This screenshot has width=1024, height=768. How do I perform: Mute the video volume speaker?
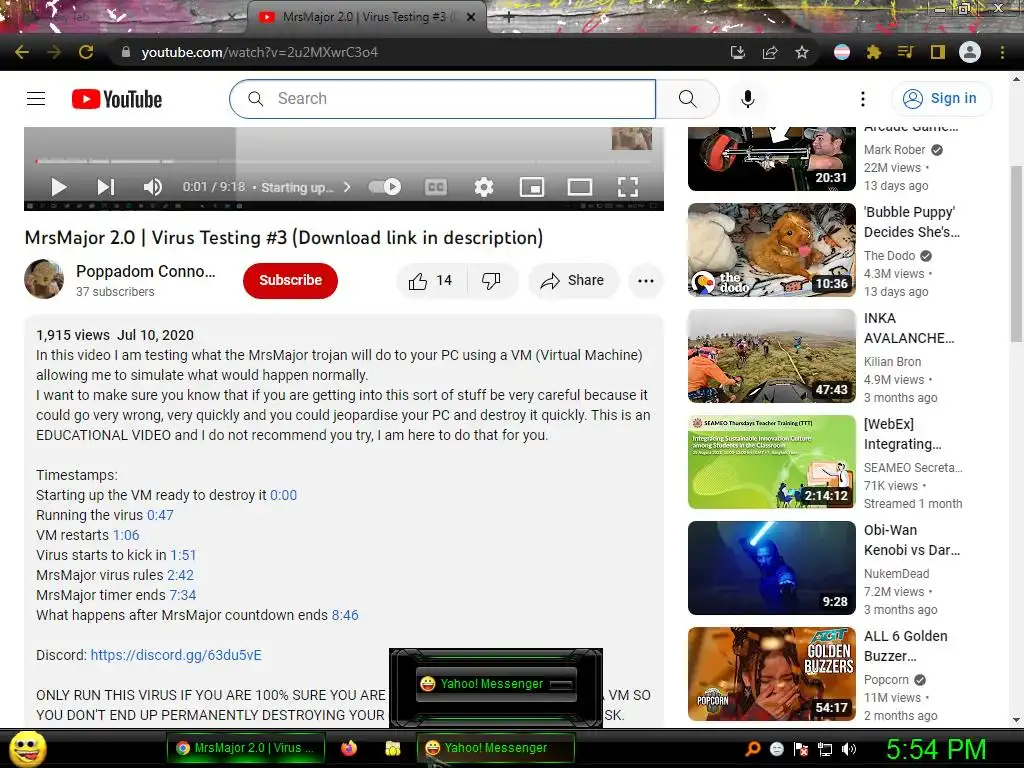(152, 187)
